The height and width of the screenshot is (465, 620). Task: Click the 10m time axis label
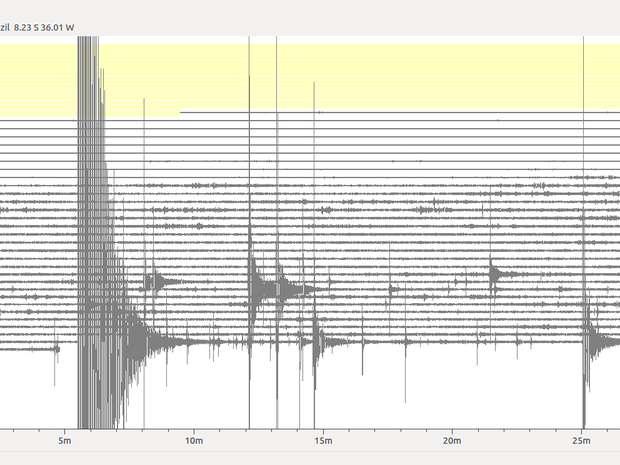click(x=194, y=440)
